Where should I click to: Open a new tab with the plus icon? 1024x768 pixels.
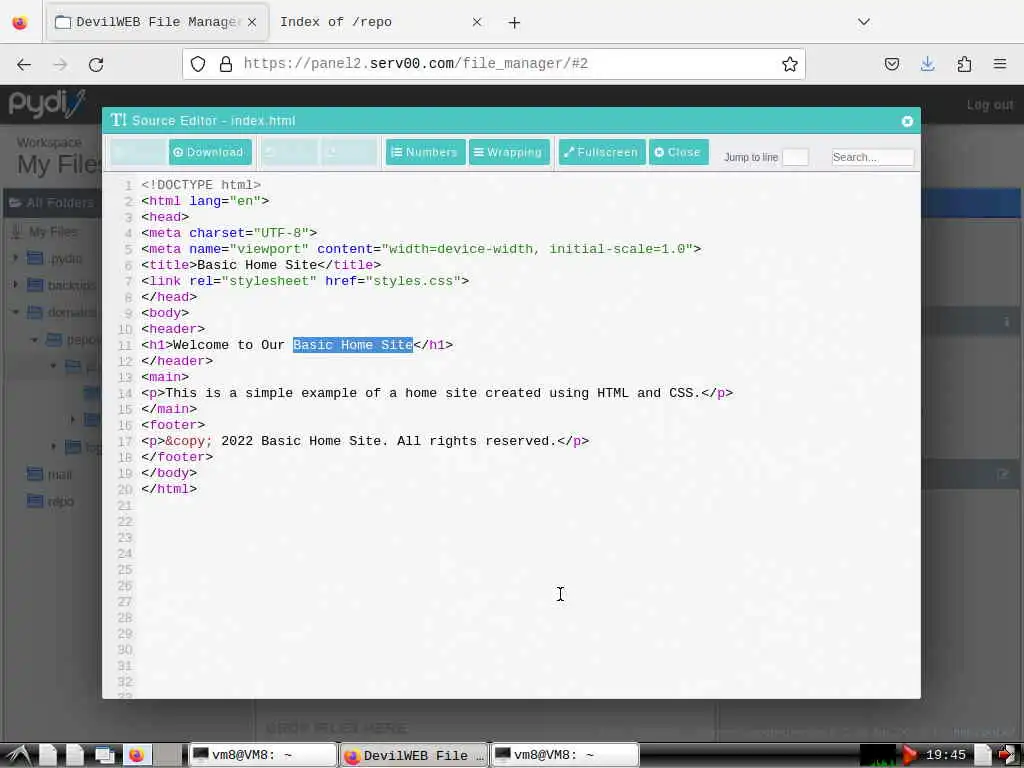click(x=514, y=23)
